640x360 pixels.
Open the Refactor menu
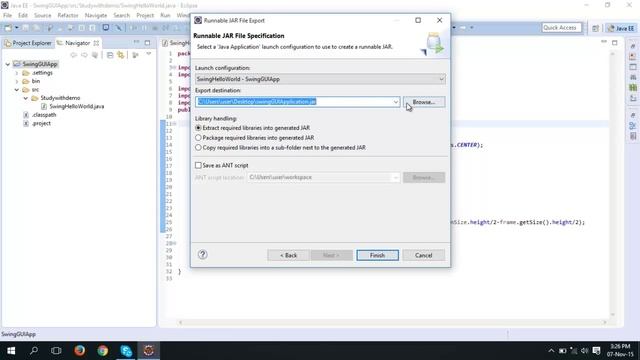point(68,16)
